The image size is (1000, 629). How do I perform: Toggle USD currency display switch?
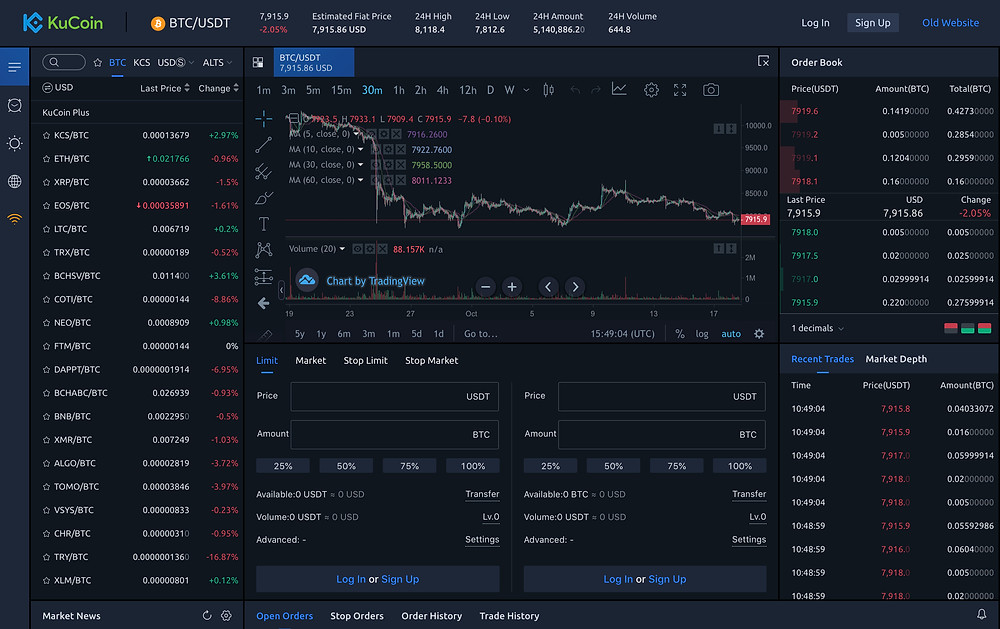pos(57,87)
